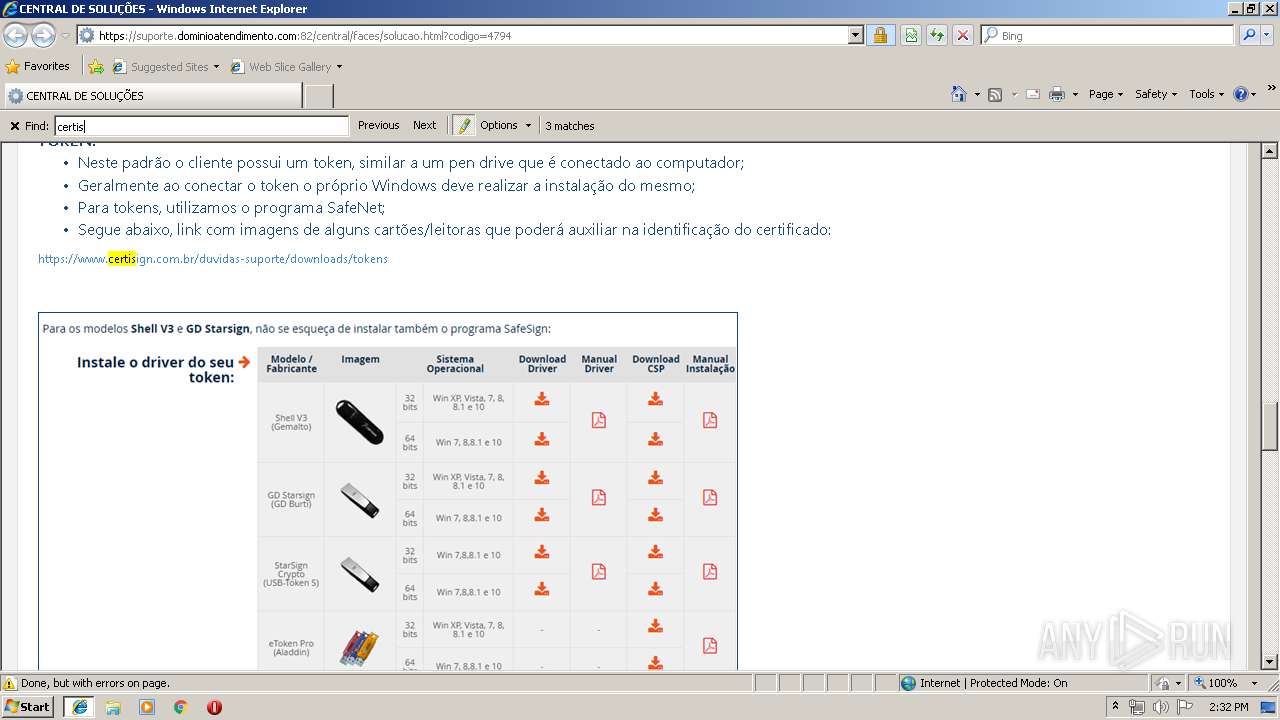The height and width of the screenshot is (720, 1280).
Task: Refresh the page with the refresh icon
Action: (x=937, y=35)
